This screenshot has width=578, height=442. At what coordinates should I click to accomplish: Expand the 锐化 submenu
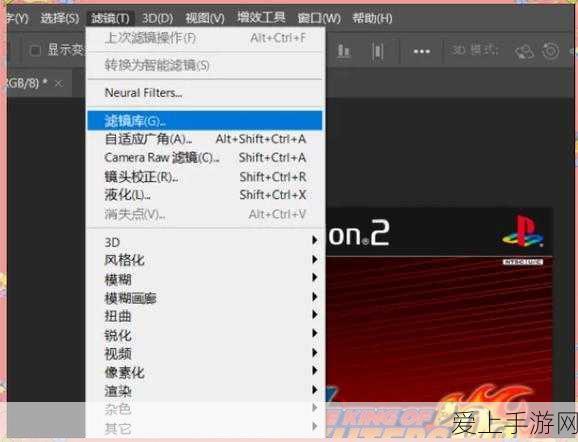pyautogui.click(x=205, y=335)
